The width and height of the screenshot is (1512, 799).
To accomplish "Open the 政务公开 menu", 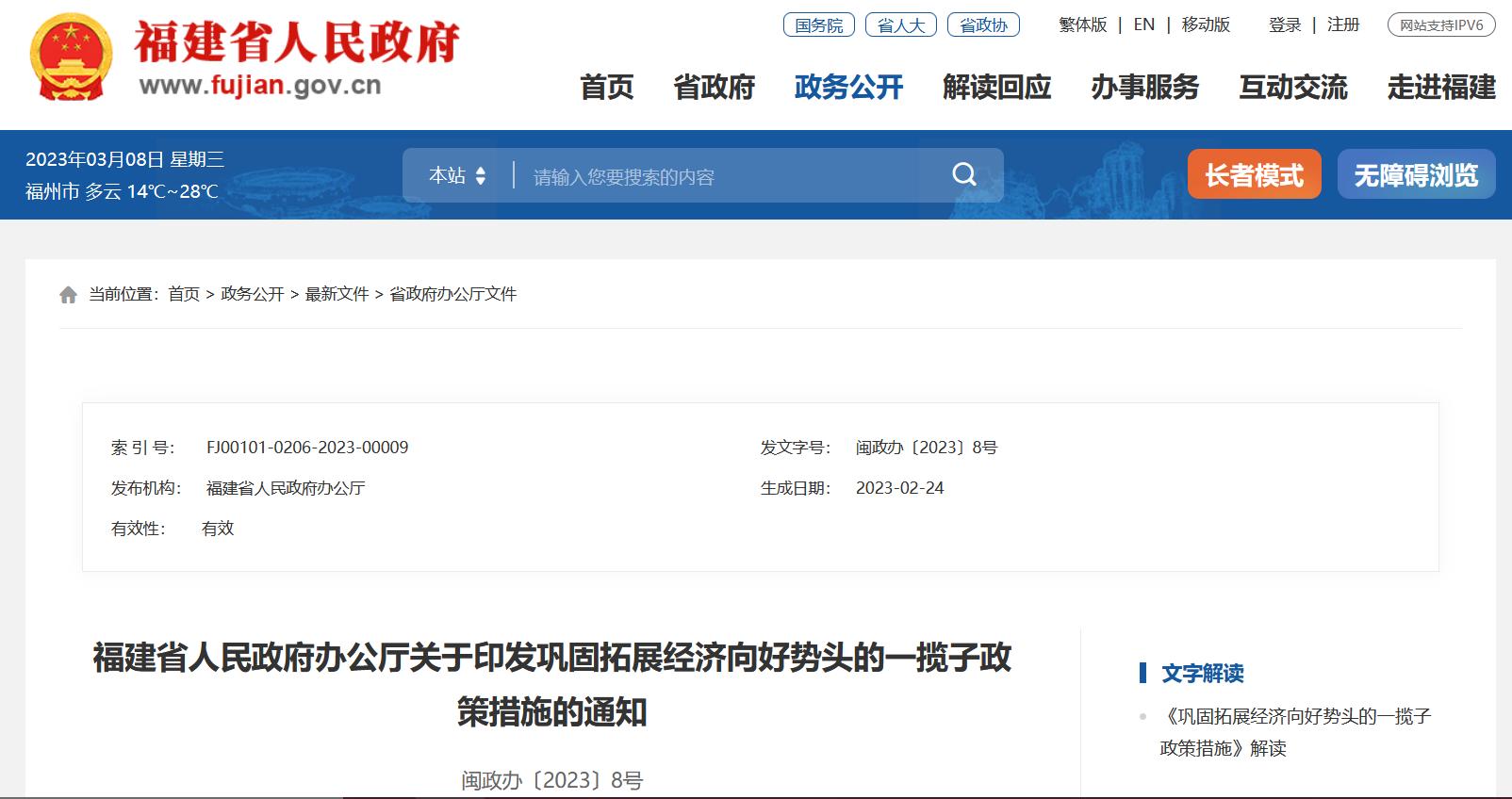I will point(848,88).
